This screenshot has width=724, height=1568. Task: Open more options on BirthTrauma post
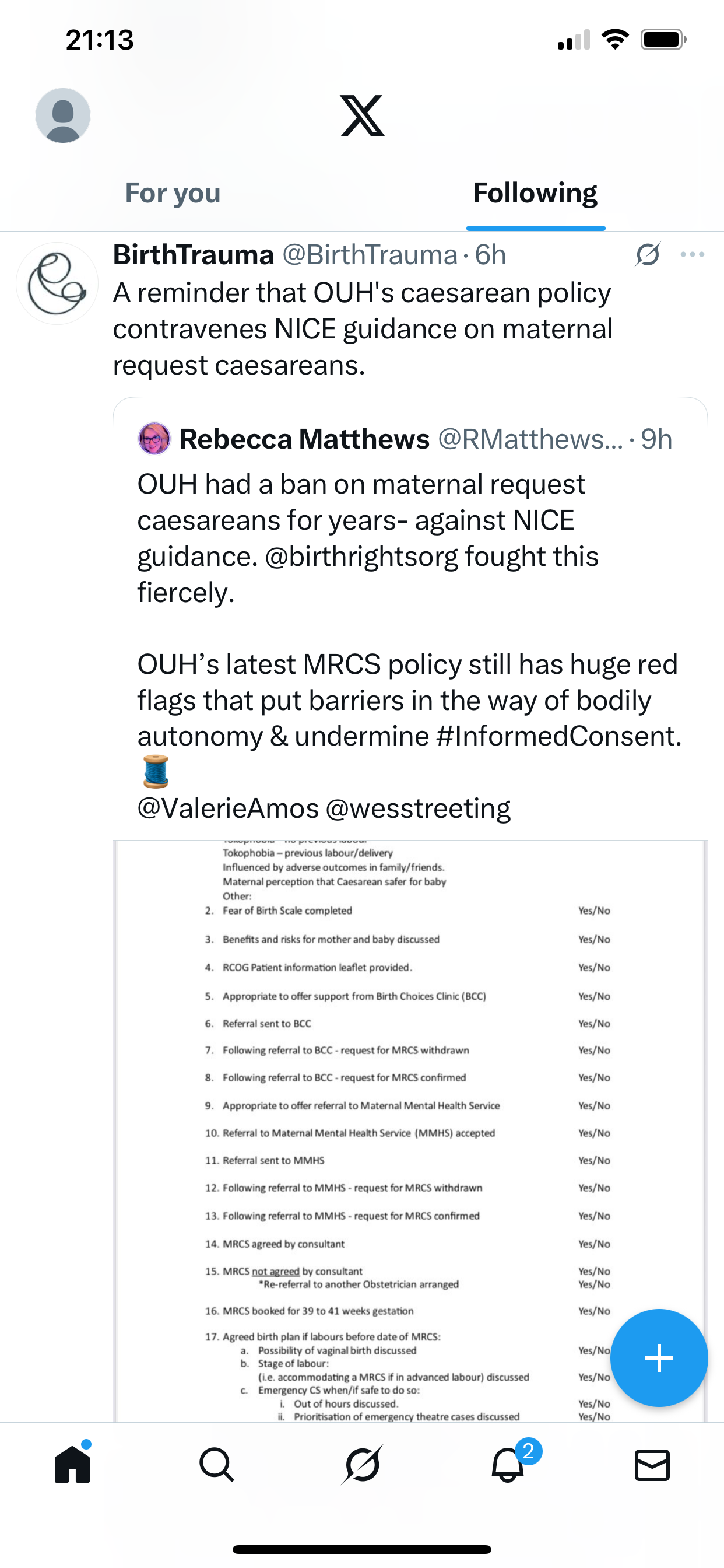tap(693, 254)
